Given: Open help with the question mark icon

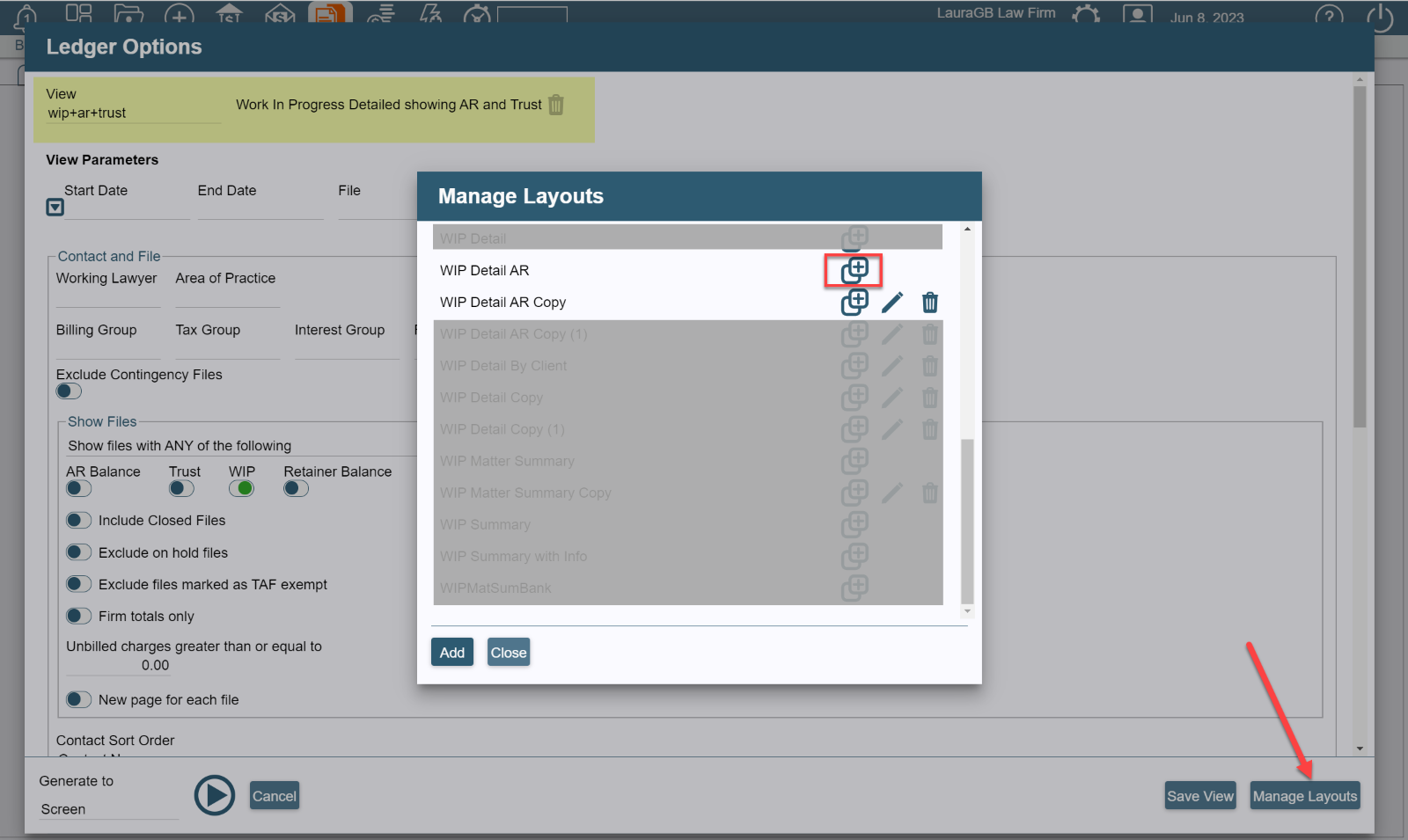Looking at the screenshot, I should (x=1328, y=16).
